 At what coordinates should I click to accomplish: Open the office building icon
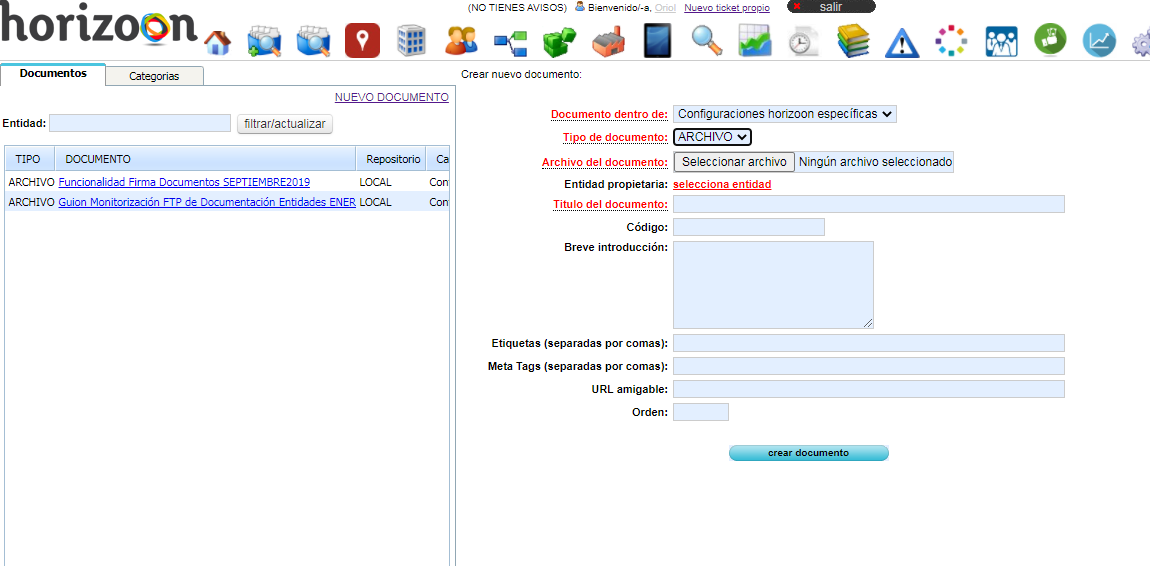(411, 40)
